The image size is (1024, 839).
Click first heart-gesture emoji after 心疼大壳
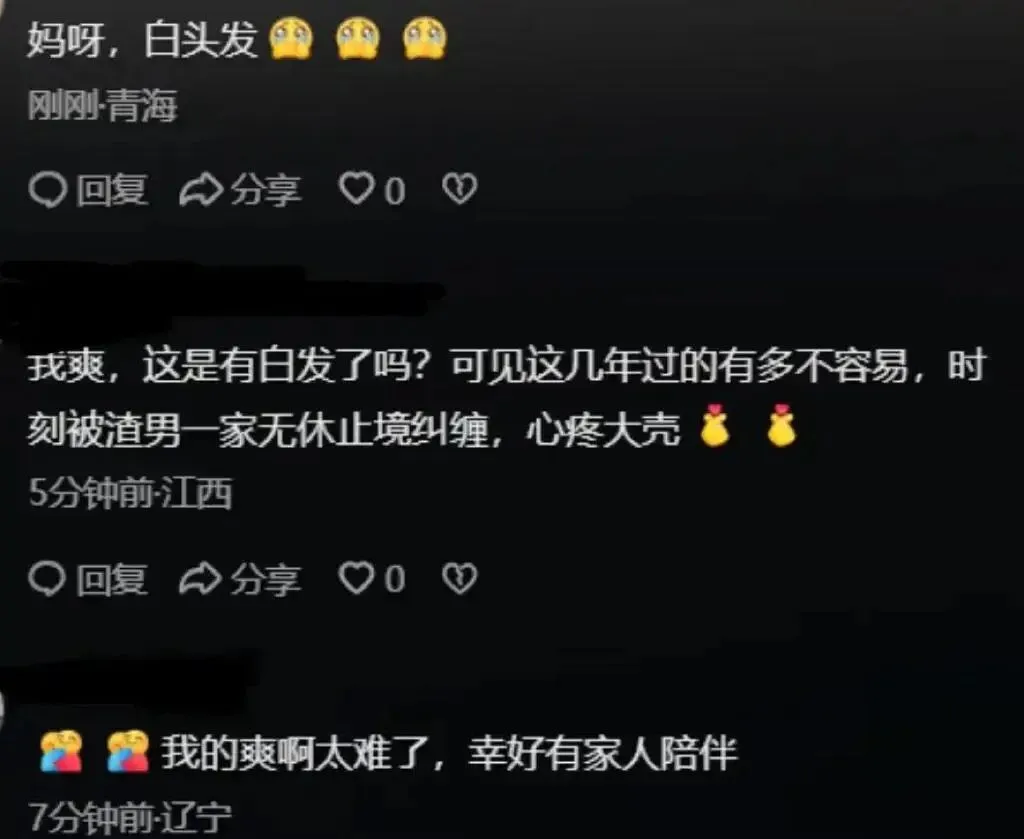(714, 426)
